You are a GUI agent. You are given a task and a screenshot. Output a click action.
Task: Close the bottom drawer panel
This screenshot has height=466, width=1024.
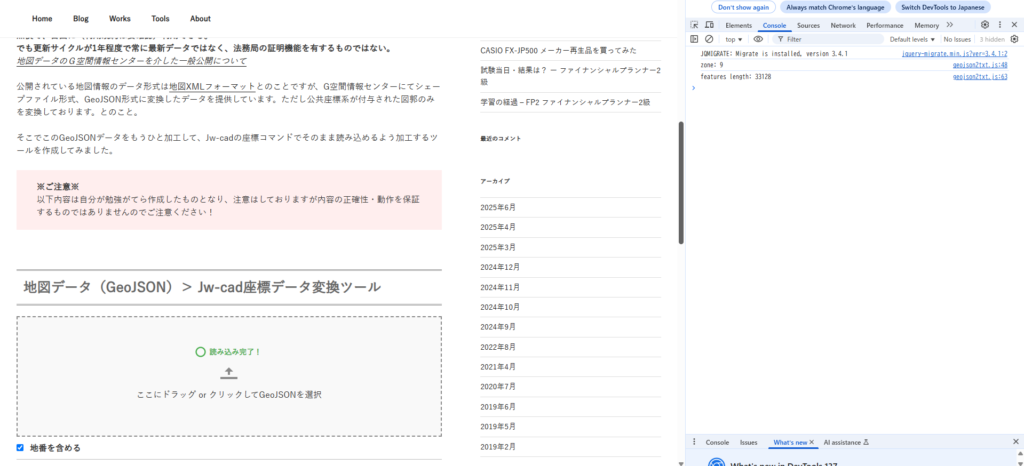(1016, 442)
